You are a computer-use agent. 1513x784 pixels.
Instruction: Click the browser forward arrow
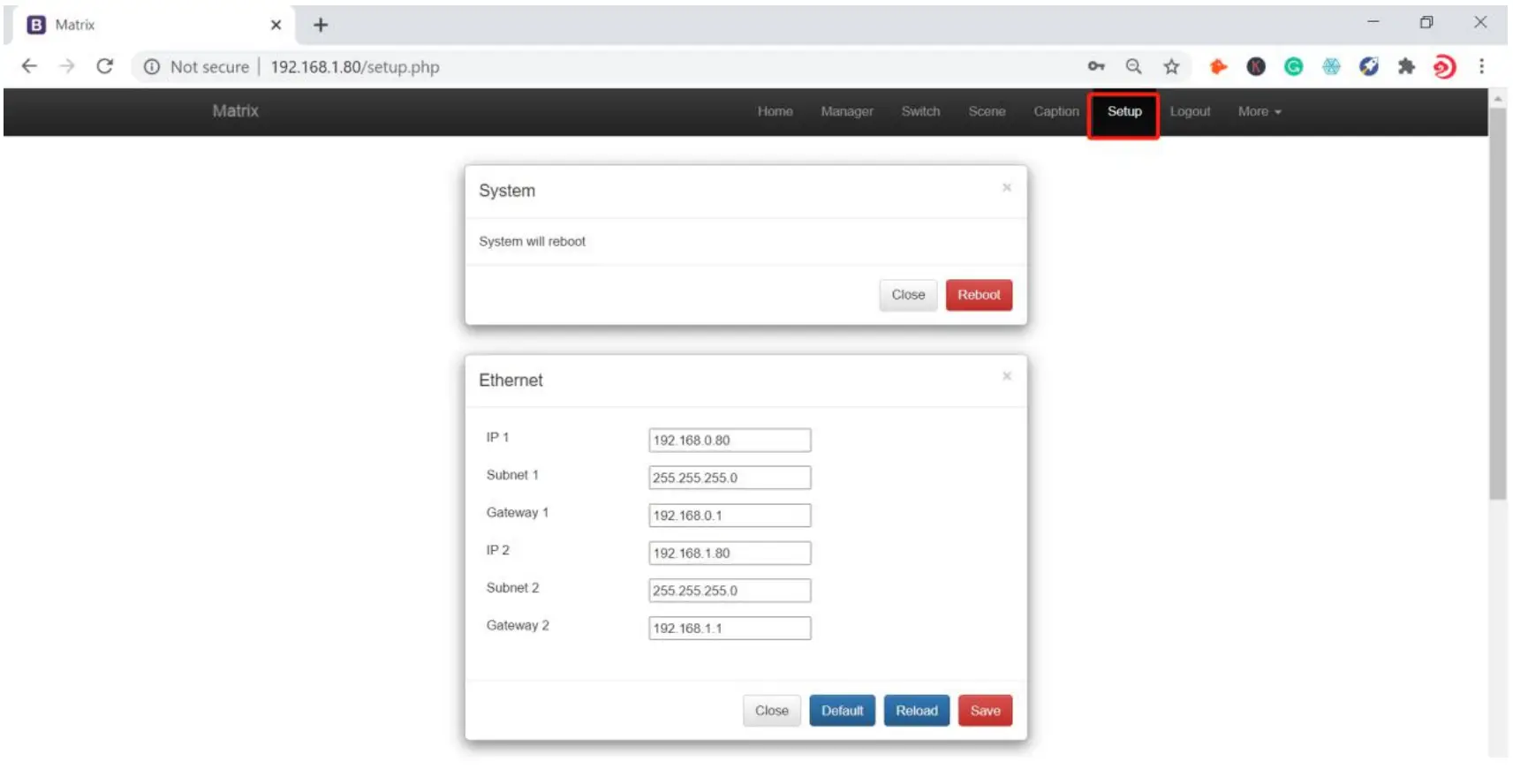point(67,66)
